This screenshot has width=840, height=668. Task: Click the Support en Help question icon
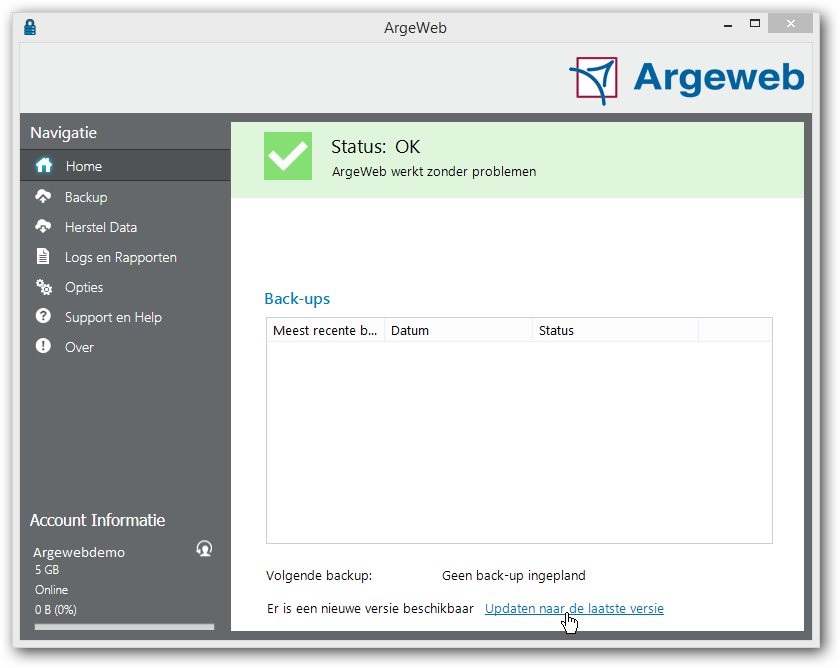tap(43, 316)
